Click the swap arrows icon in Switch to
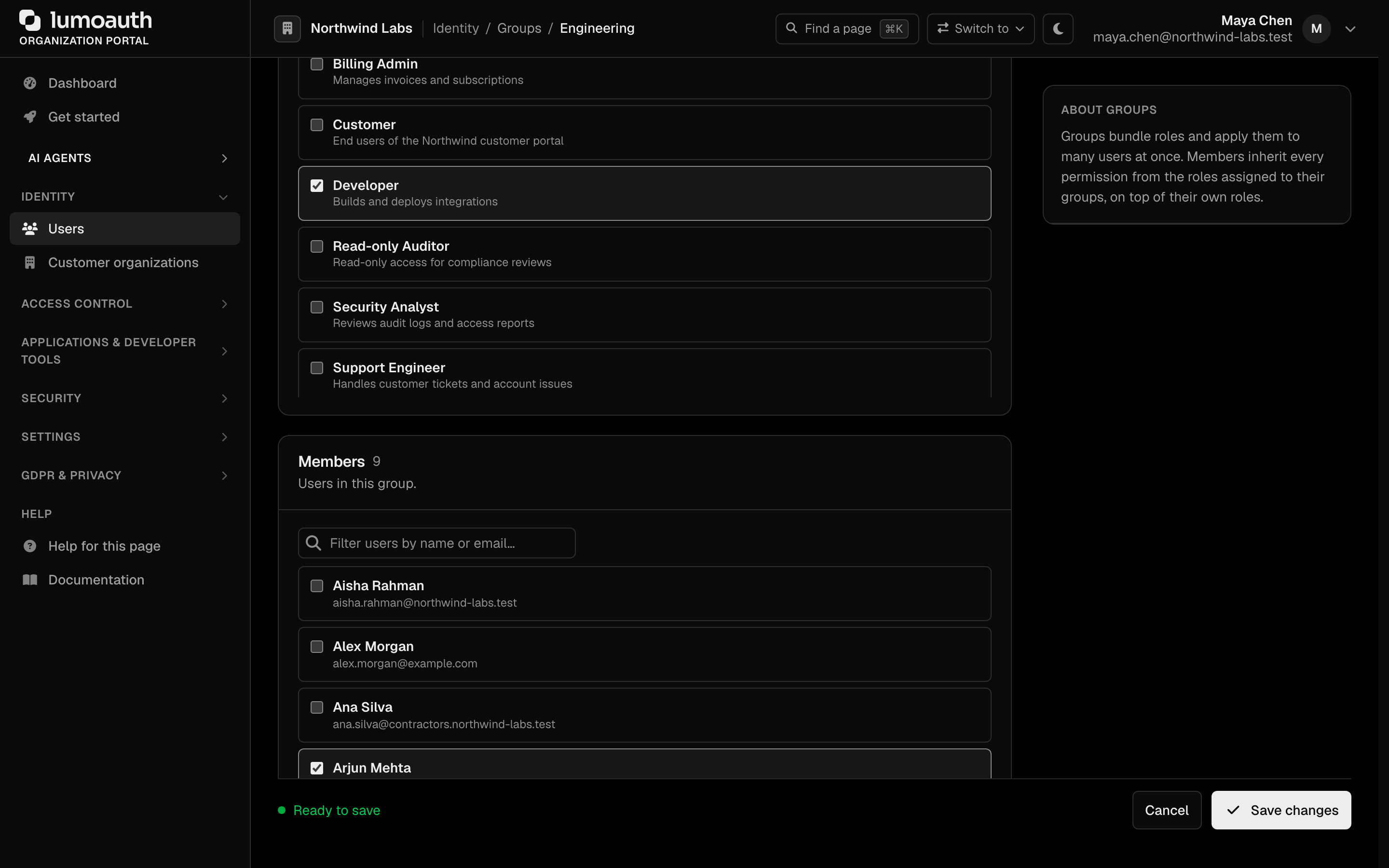The height and width of the screenshot is (868, 1389). tap(942, 28)
